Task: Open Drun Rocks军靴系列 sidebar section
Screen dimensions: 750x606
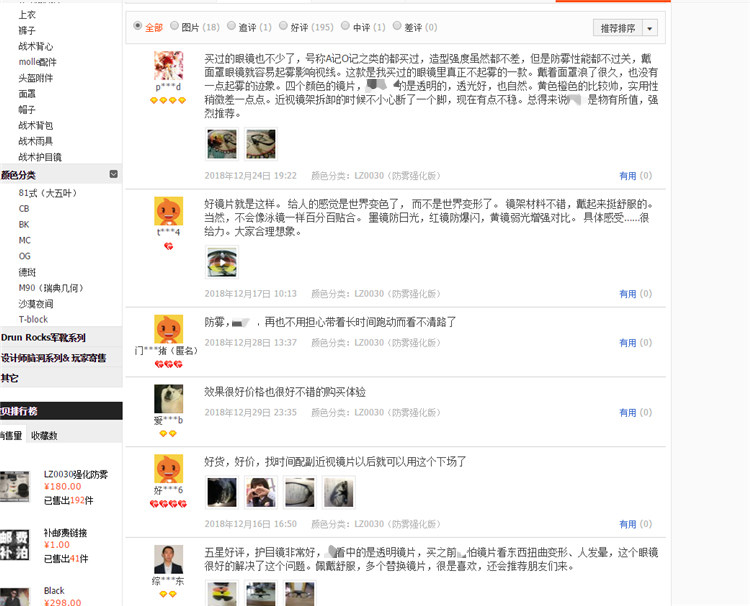Action: click(43, 338)
